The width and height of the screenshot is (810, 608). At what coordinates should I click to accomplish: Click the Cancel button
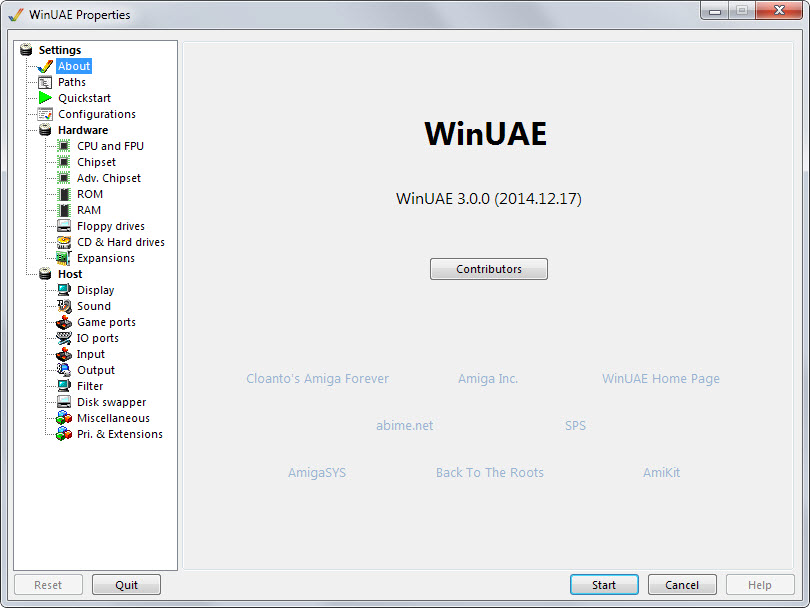tap(682, 585)
